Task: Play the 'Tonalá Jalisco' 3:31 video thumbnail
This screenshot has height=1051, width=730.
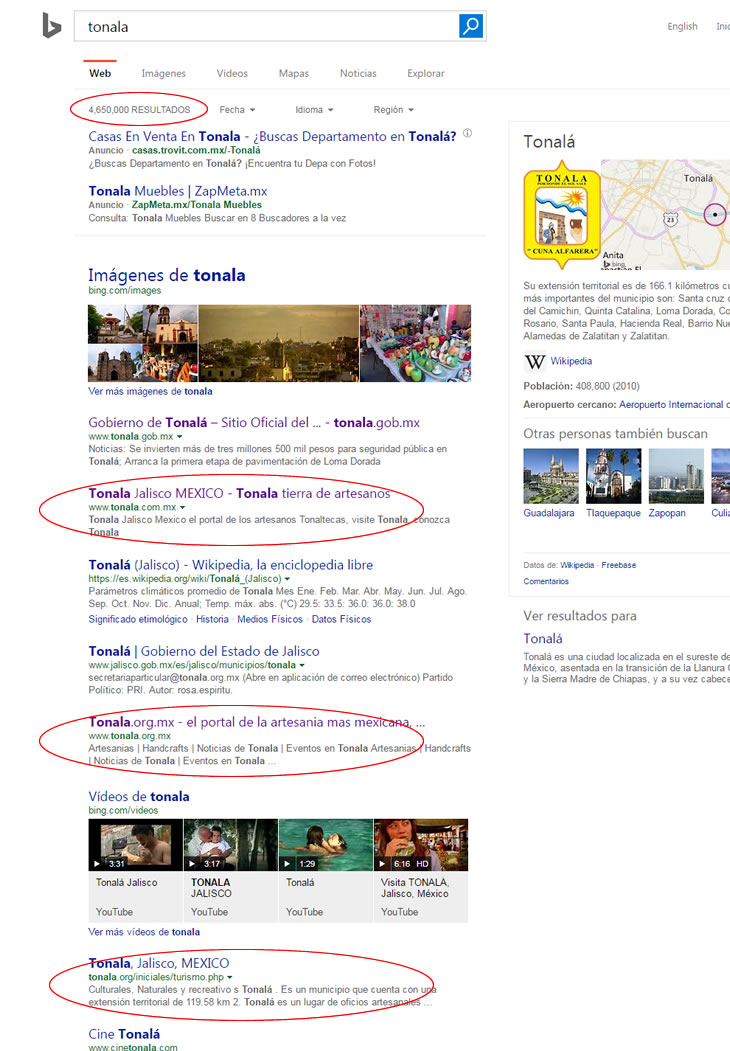Action: [135, 845]
